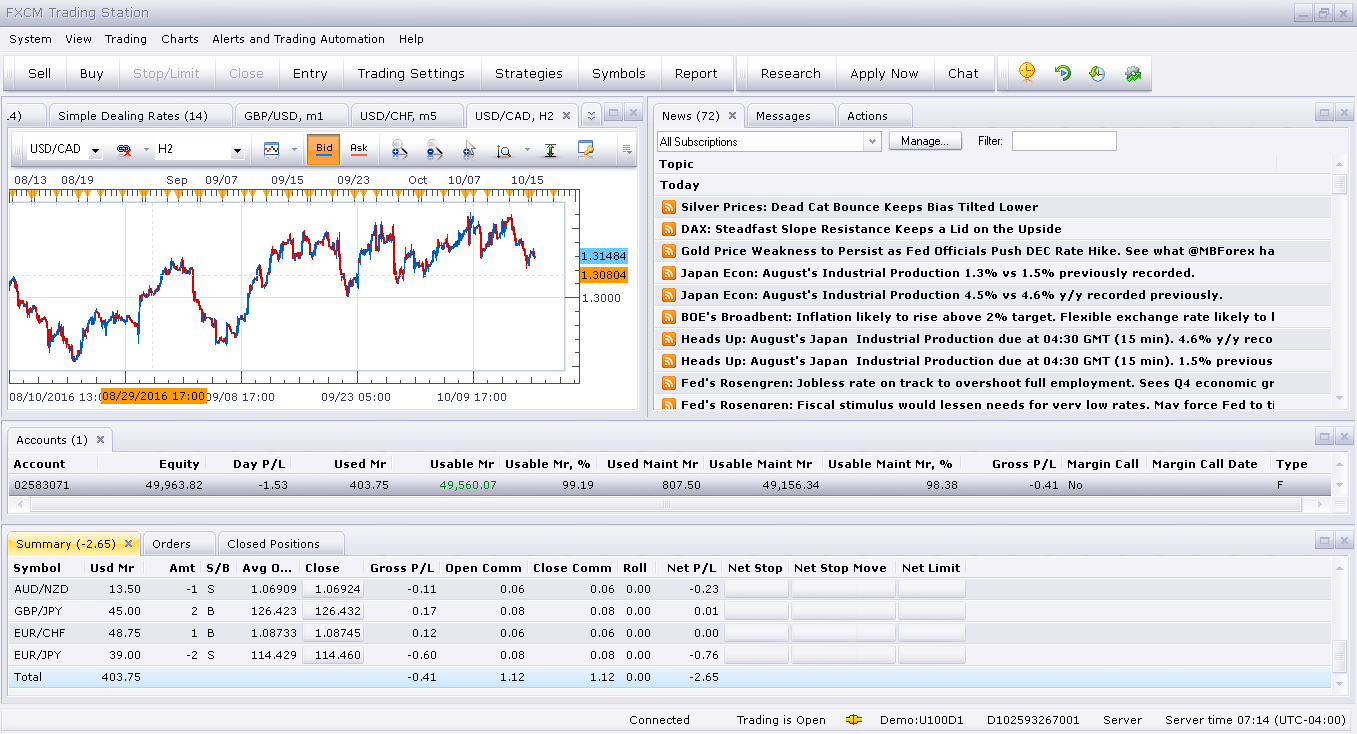
Task: Click the chart properties window icon
Action: pyautogui.click(x=586, y=149)
